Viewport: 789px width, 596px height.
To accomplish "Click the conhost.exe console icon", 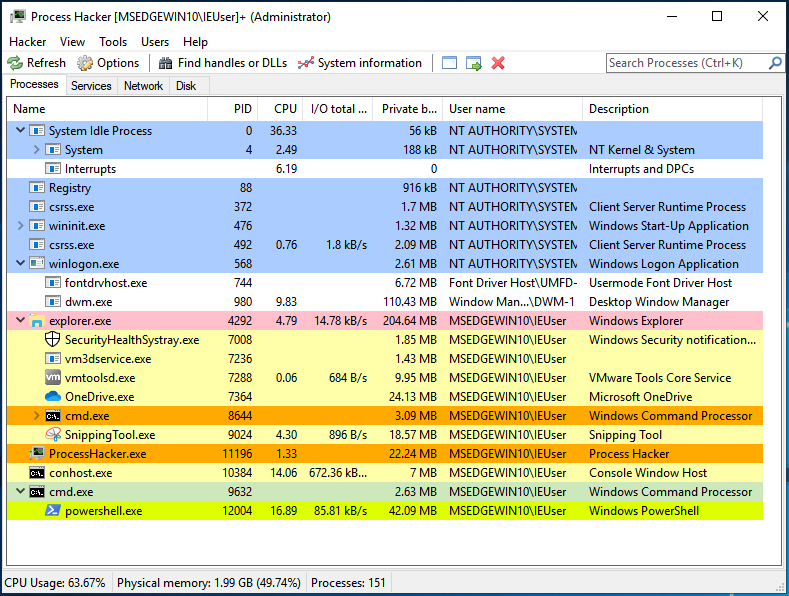I will [x=37, y=473].
